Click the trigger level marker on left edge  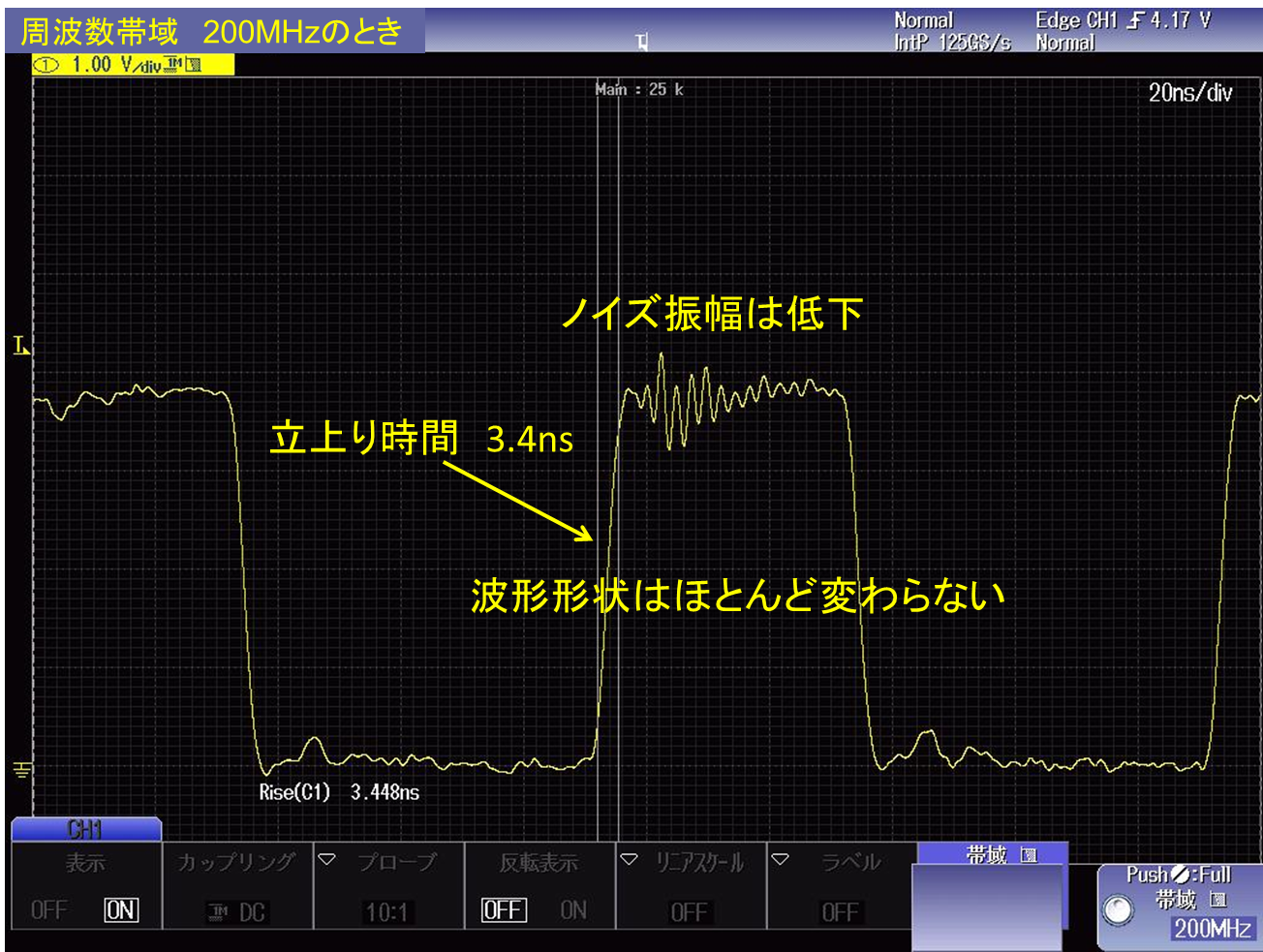coord(21,346)
